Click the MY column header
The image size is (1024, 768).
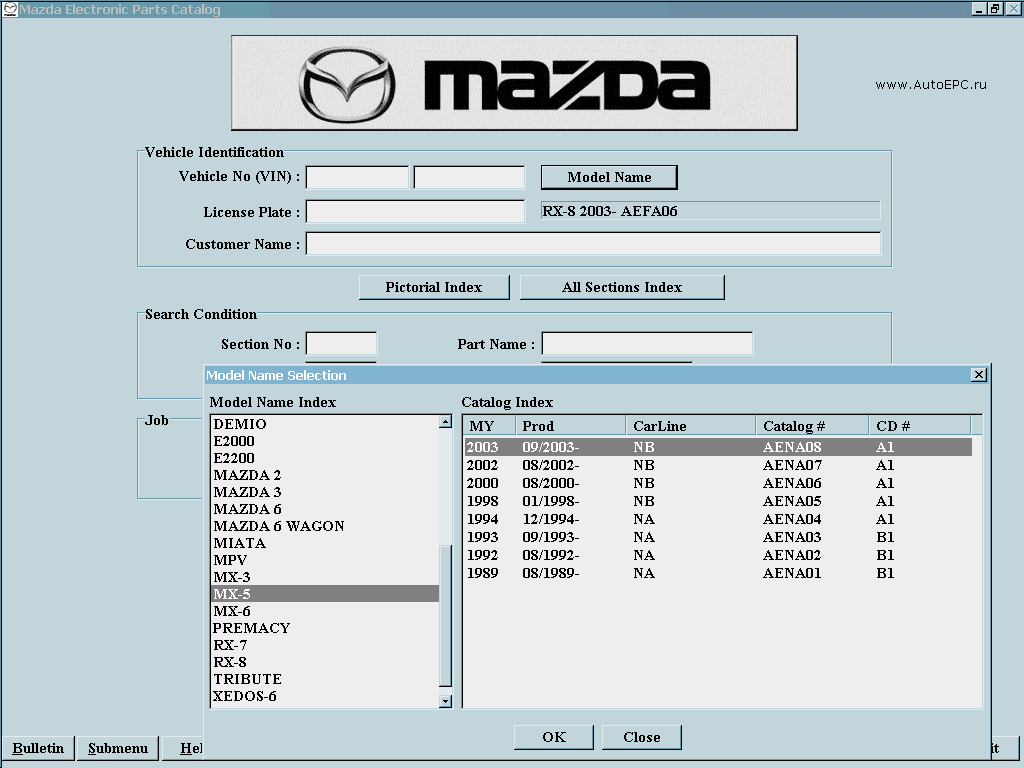click(x=490, y=426)
